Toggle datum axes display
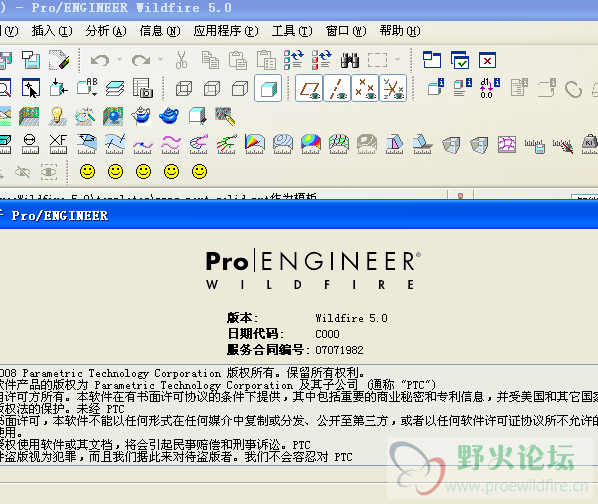This screenshot has height=504, width=598. click(x=337, y=89)
